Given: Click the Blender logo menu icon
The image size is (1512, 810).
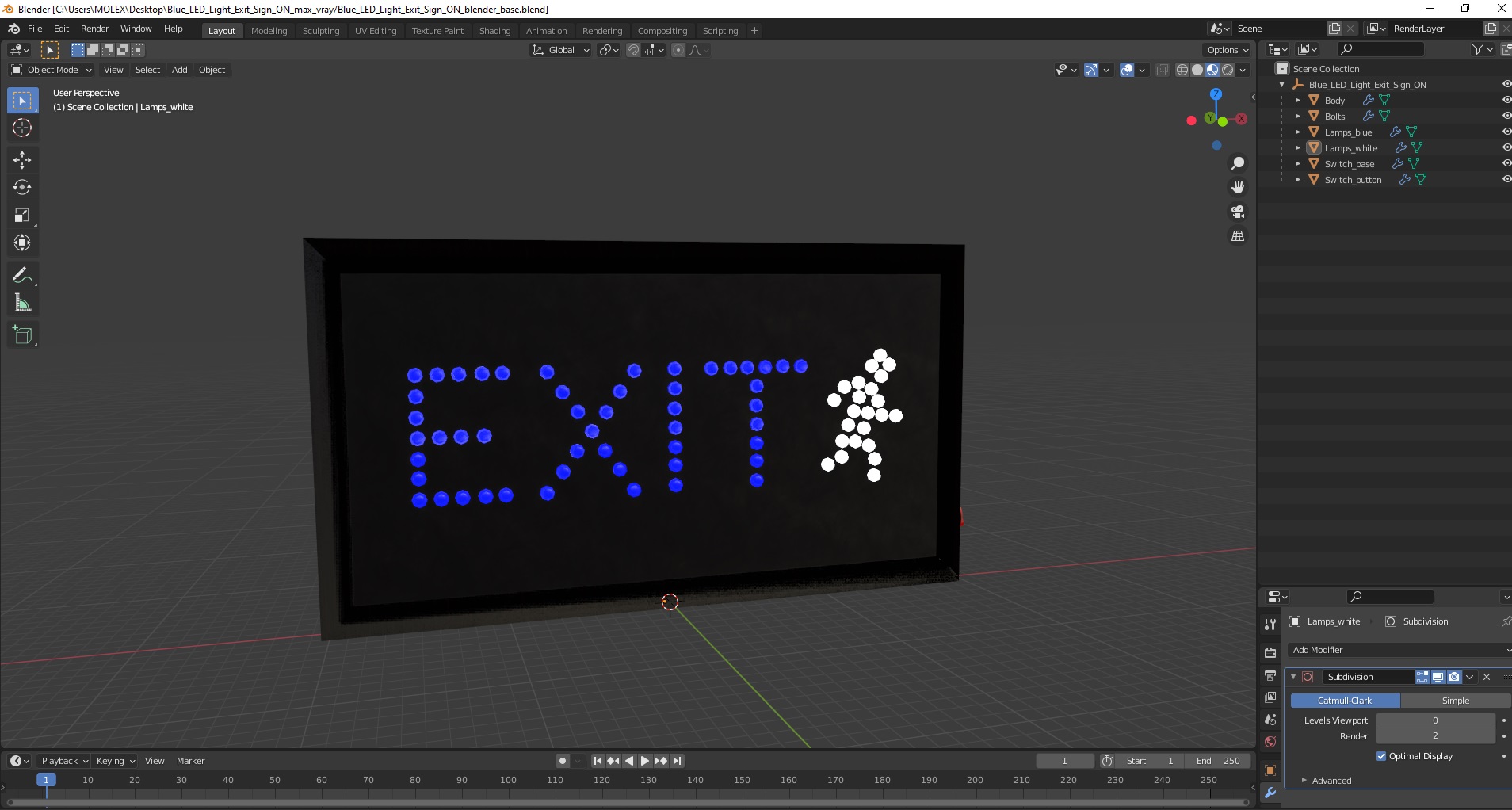Looking at the screenshot, I should [x=14, y=29].
